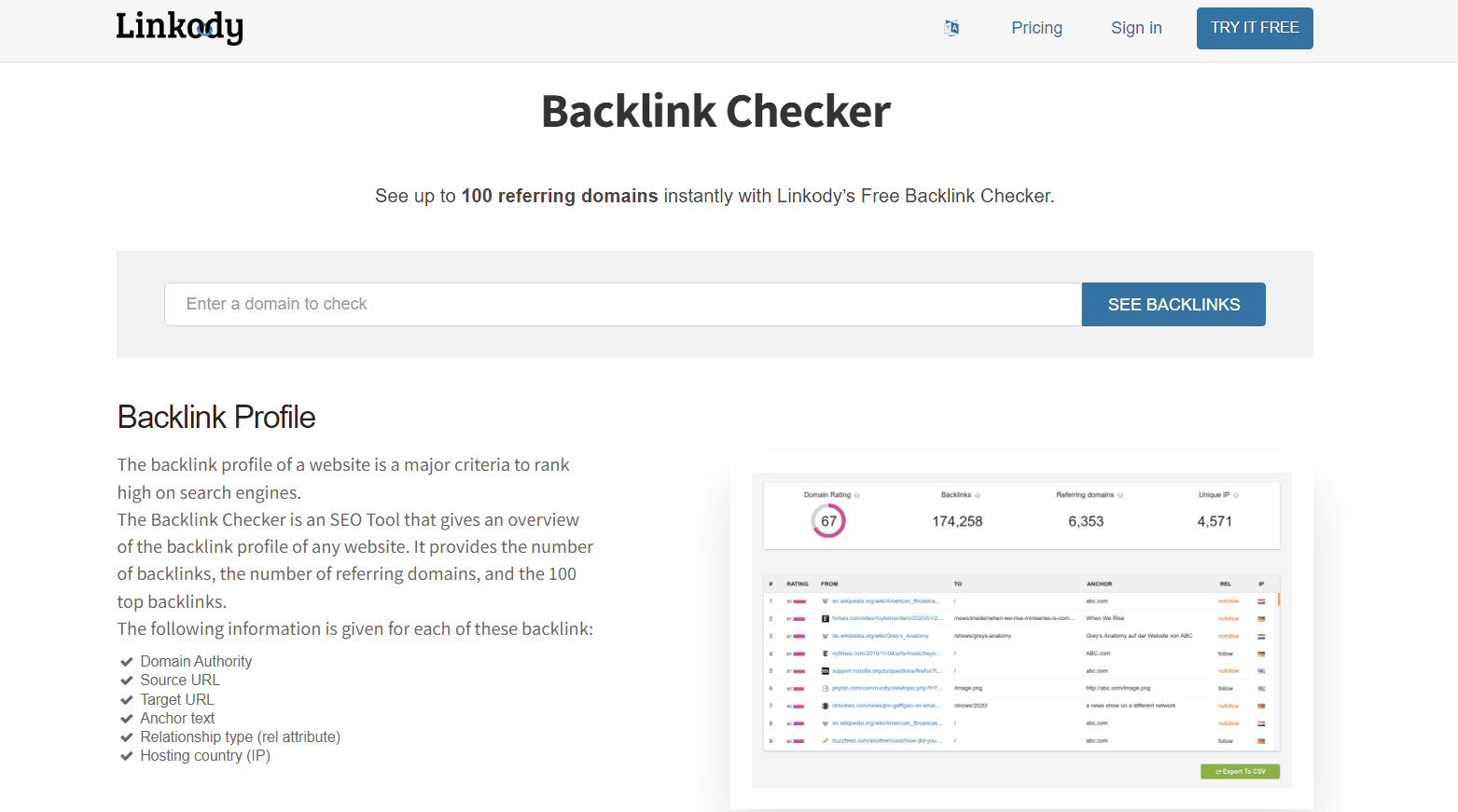The height and width of the screenshot is (812, 1458).
Task: Click the checkmark beside Hosting country (IP)
Action: (x=126, y=756)
